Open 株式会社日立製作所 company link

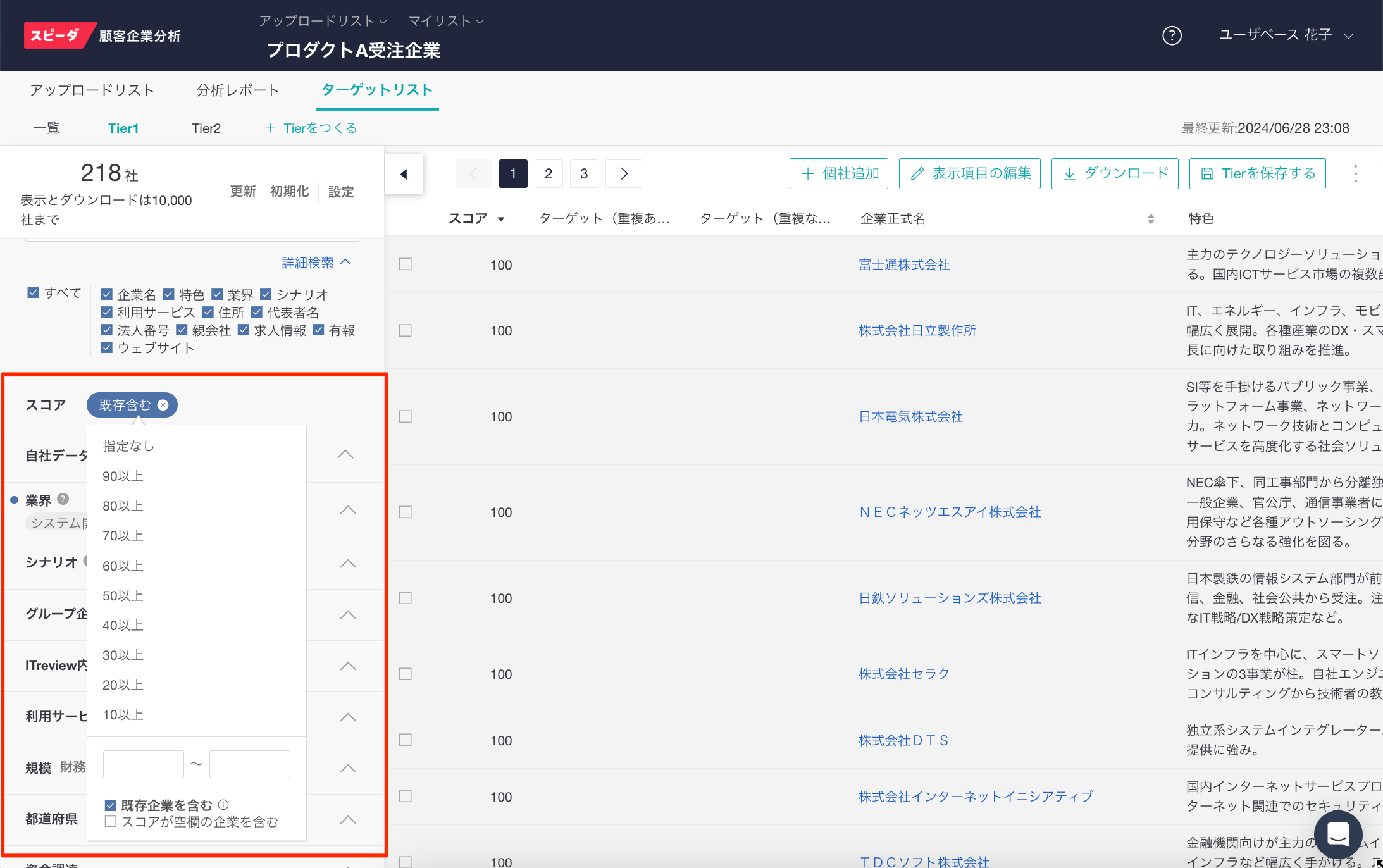917,330
